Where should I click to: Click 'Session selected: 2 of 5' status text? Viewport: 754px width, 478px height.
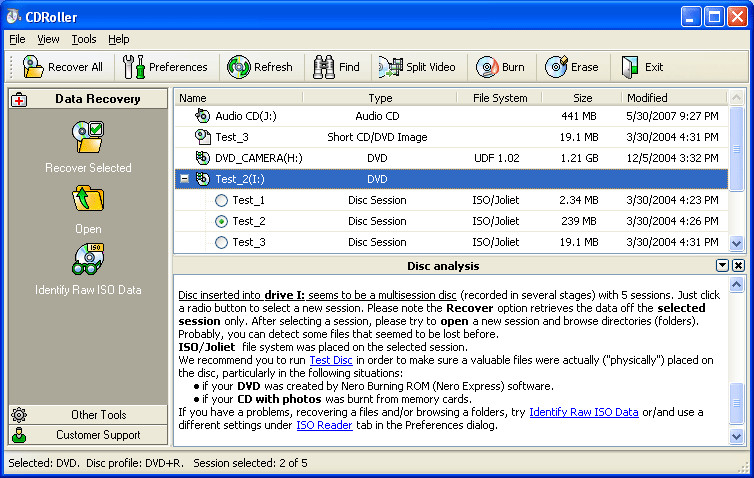pos(250,463)
